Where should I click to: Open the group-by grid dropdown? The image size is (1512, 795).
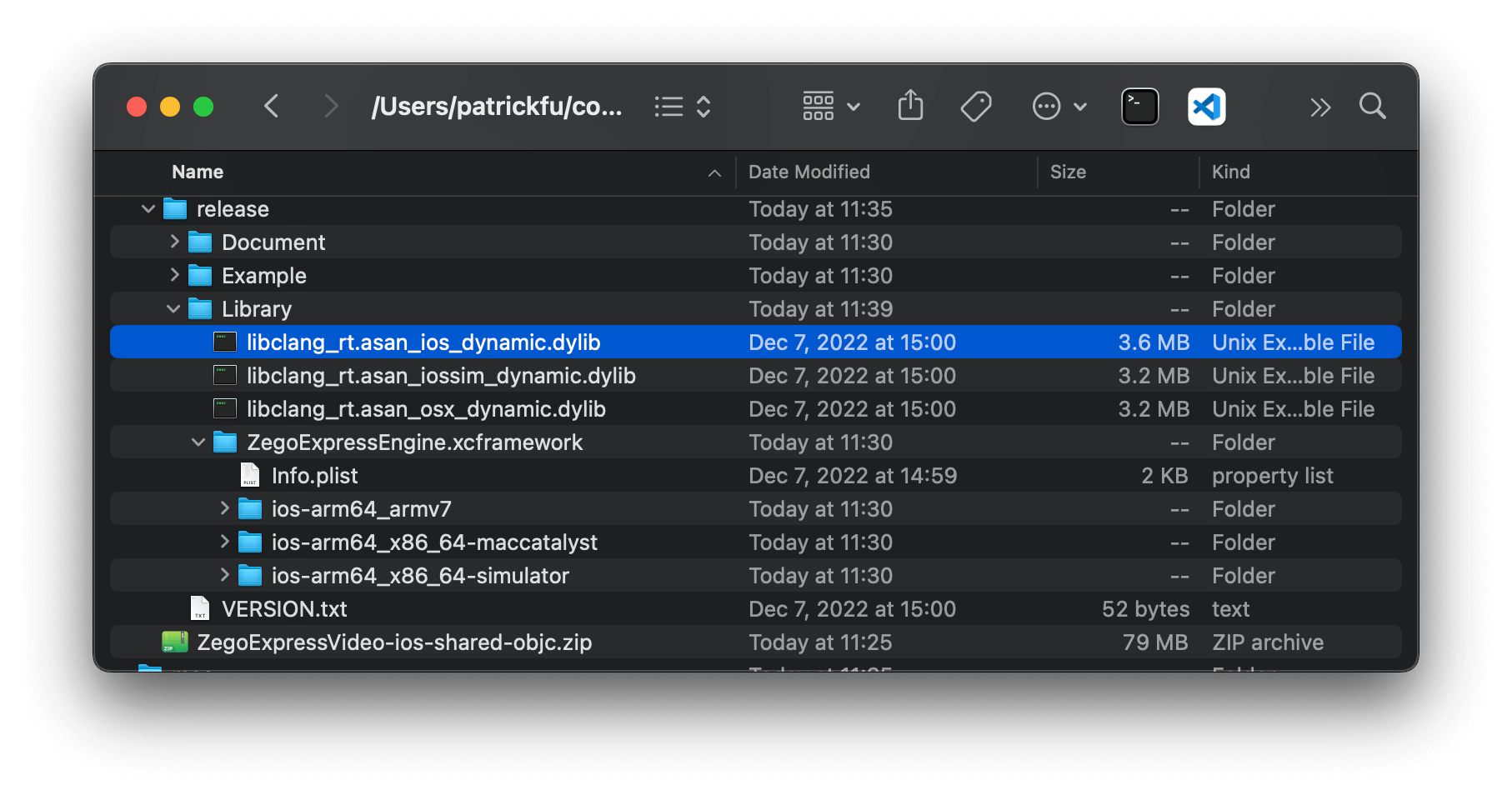831,107
